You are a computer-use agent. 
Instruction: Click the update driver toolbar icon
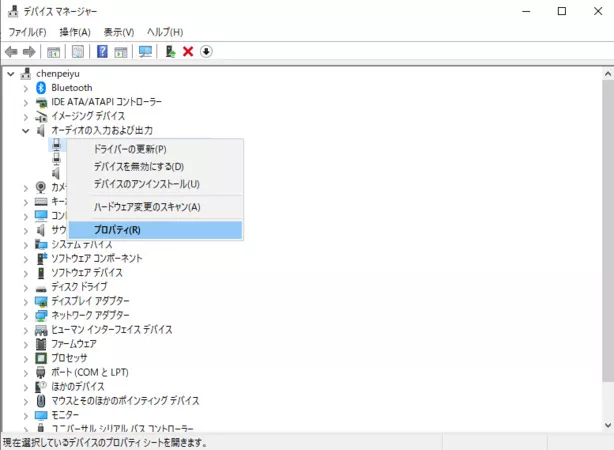[x=170, y=52]
